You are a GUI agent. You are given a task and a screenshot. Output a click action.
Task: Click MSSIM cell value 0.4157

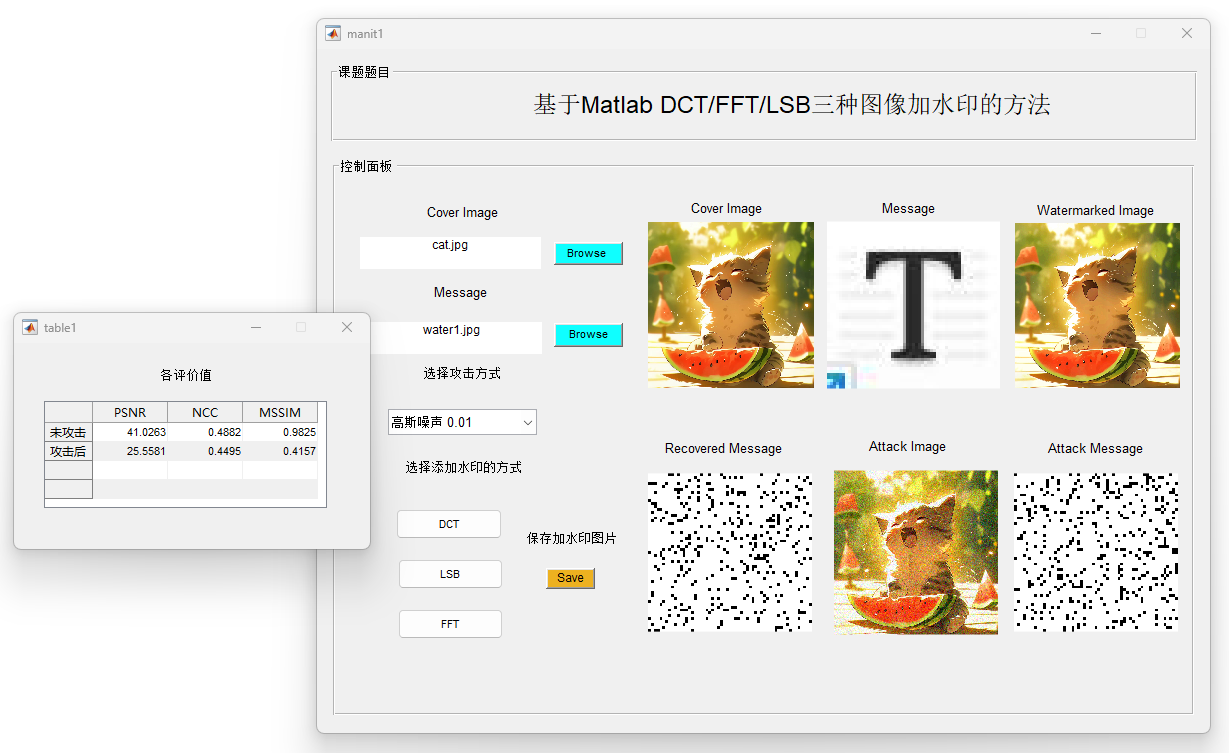(x=280, y=451)
